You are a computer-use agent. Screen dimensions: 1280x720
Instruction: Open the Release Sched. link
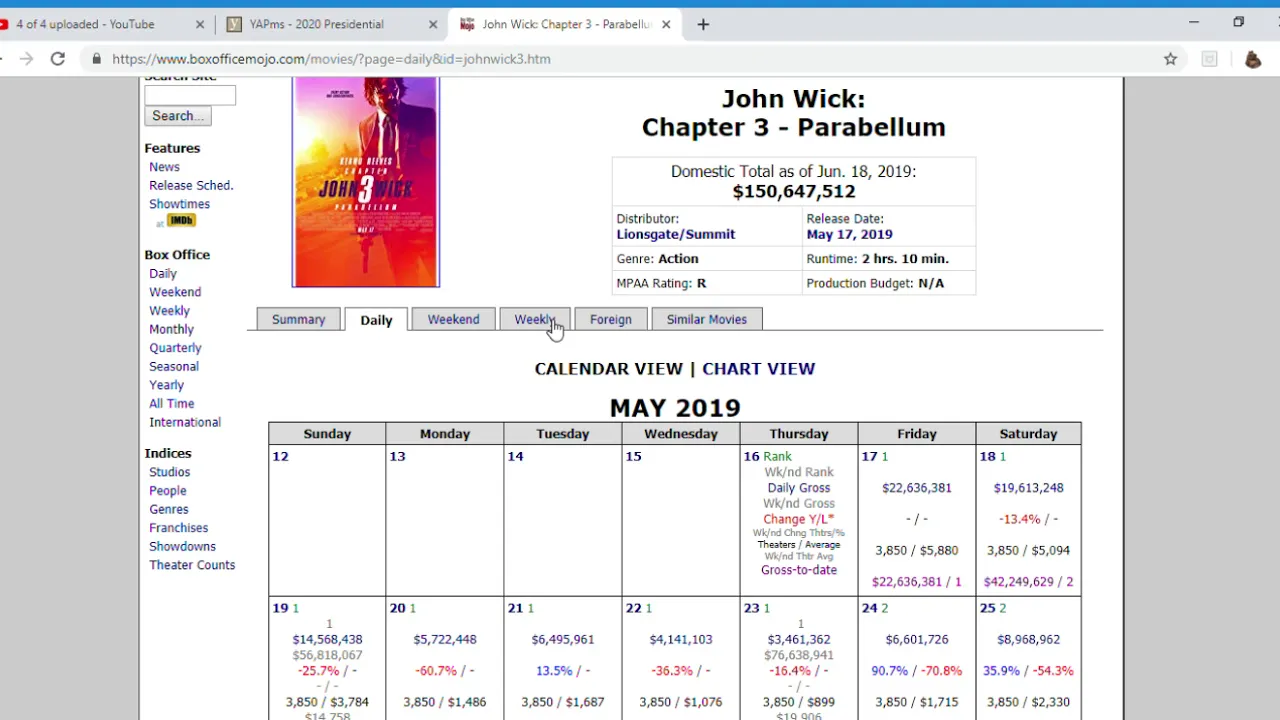tap(191, 185)
